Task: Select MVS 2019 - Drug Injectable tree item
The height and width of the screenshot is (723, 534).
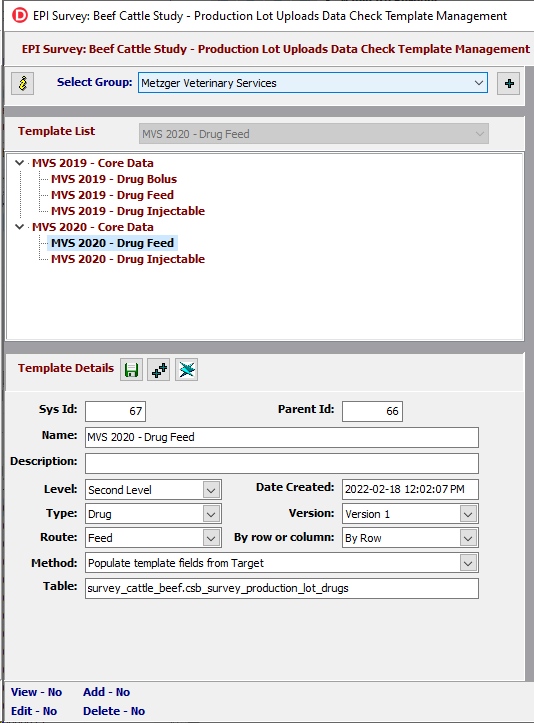Action: (x=128, y=211)
